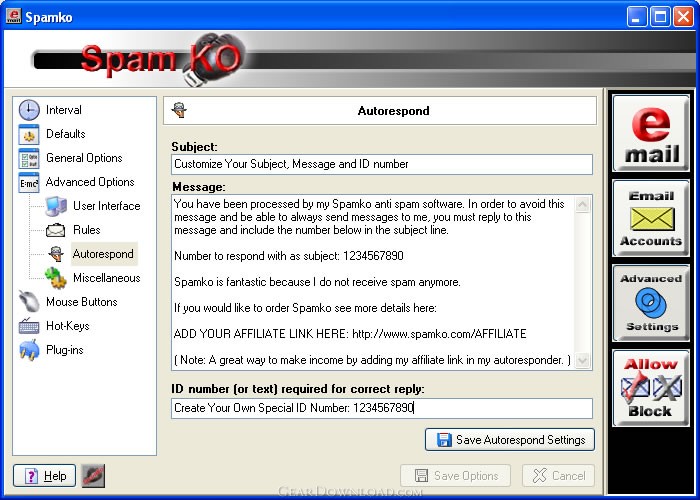The width and height of the screenshot is (700, 500).
Task: Open the Plug-ins label
Action: click(x=65, y=350)
